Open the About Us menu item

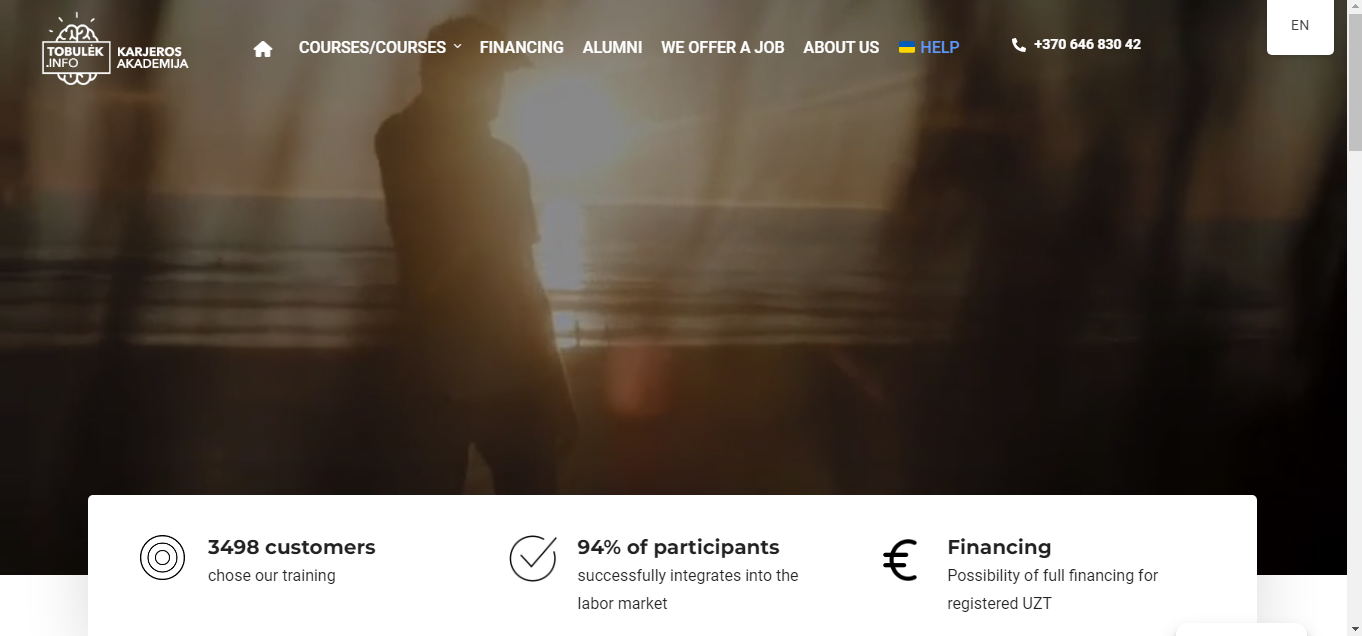coord(841,47)
